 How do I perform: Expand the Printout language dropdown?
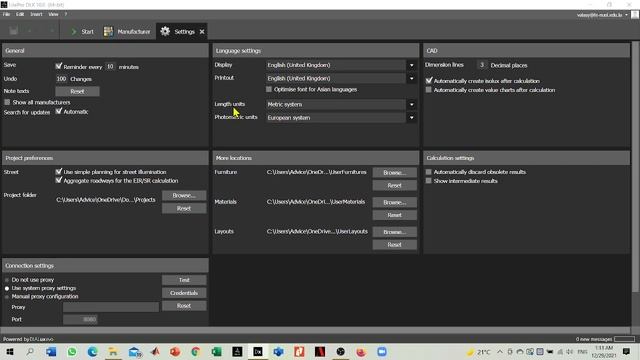click(x=411, y=78)
